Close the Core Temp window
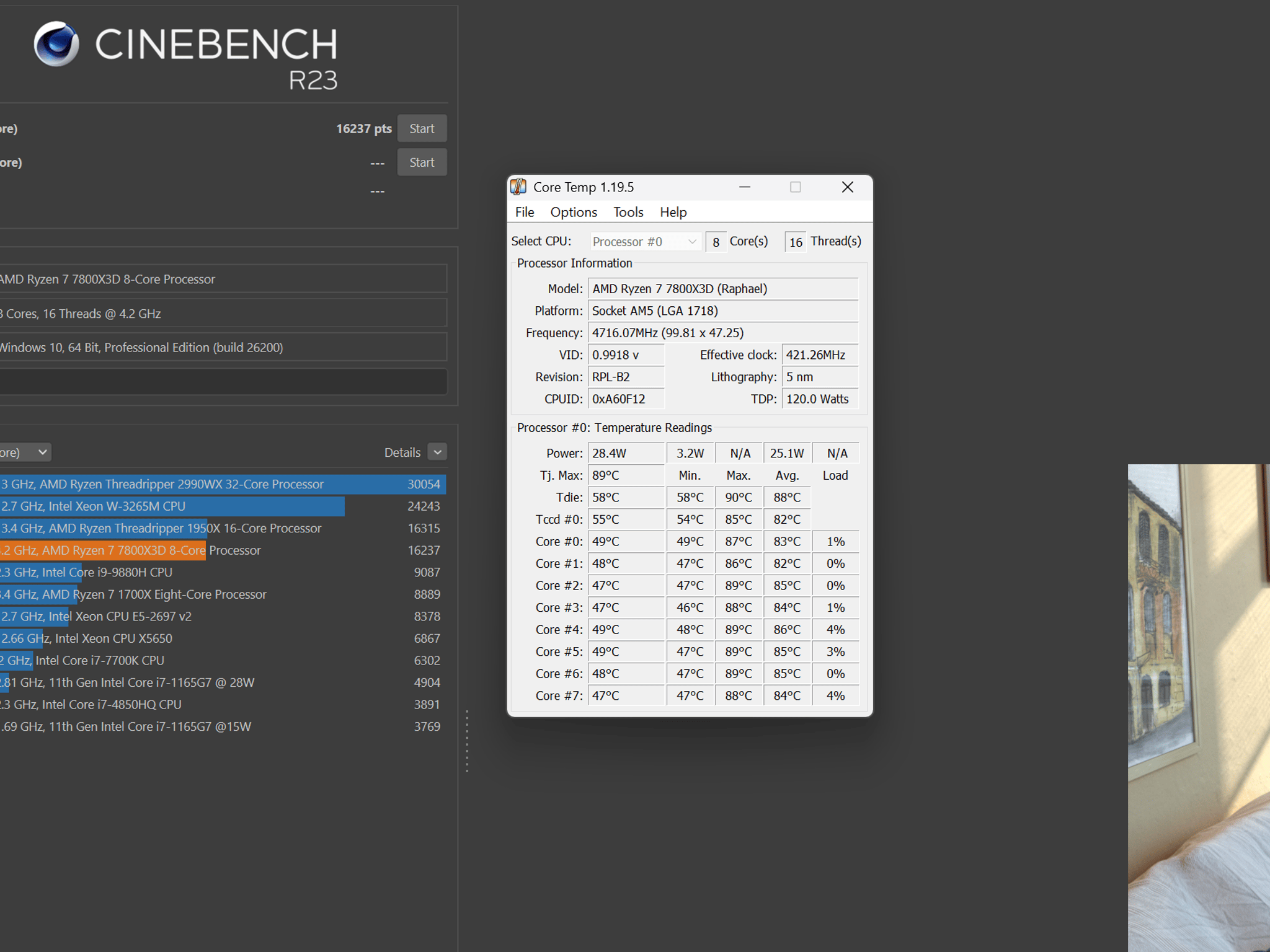The image size is (1270, 952). [x=848, y=187]
